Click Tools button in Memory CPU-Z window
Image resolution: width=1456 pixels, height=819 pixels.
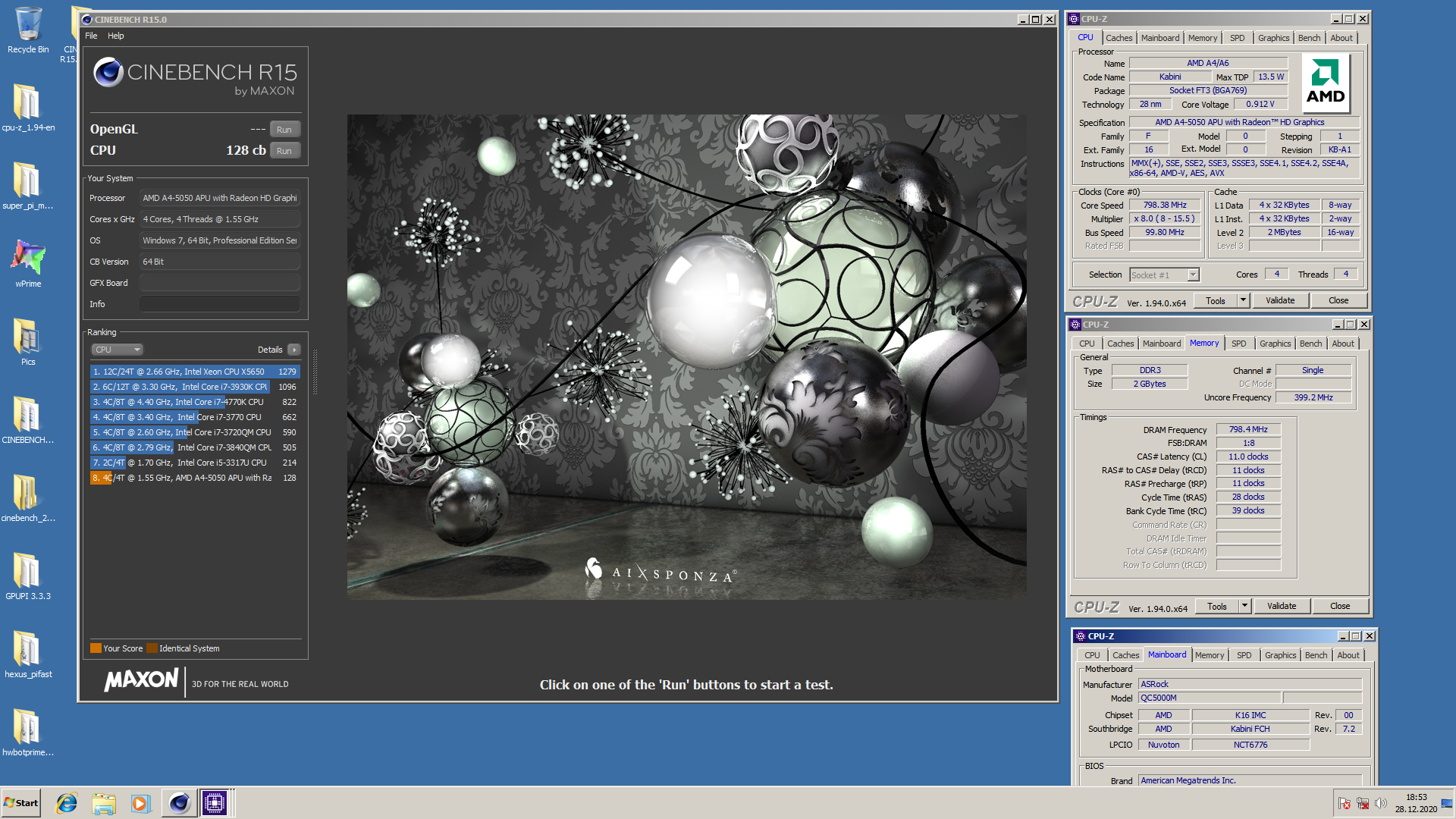1217,607
